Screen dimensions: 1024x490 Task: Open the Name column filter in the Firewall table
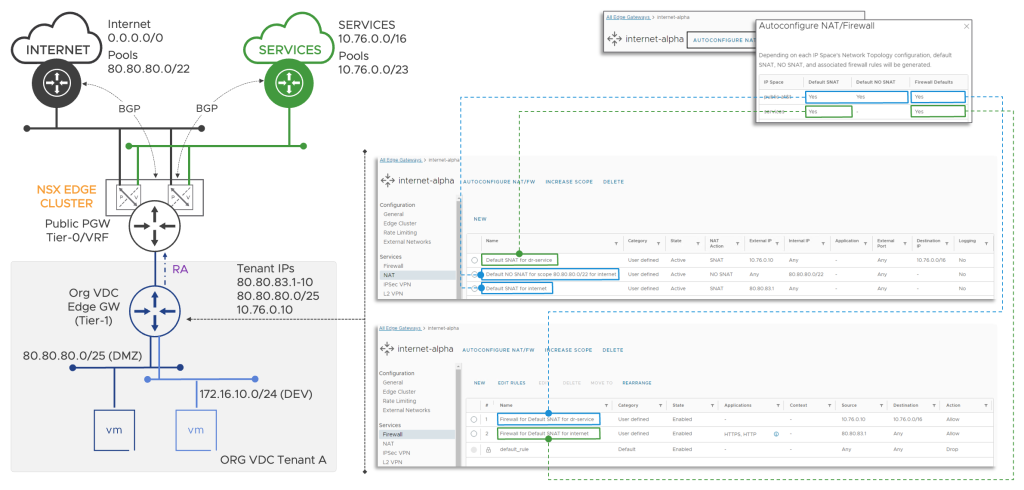[x=607, y=406]
